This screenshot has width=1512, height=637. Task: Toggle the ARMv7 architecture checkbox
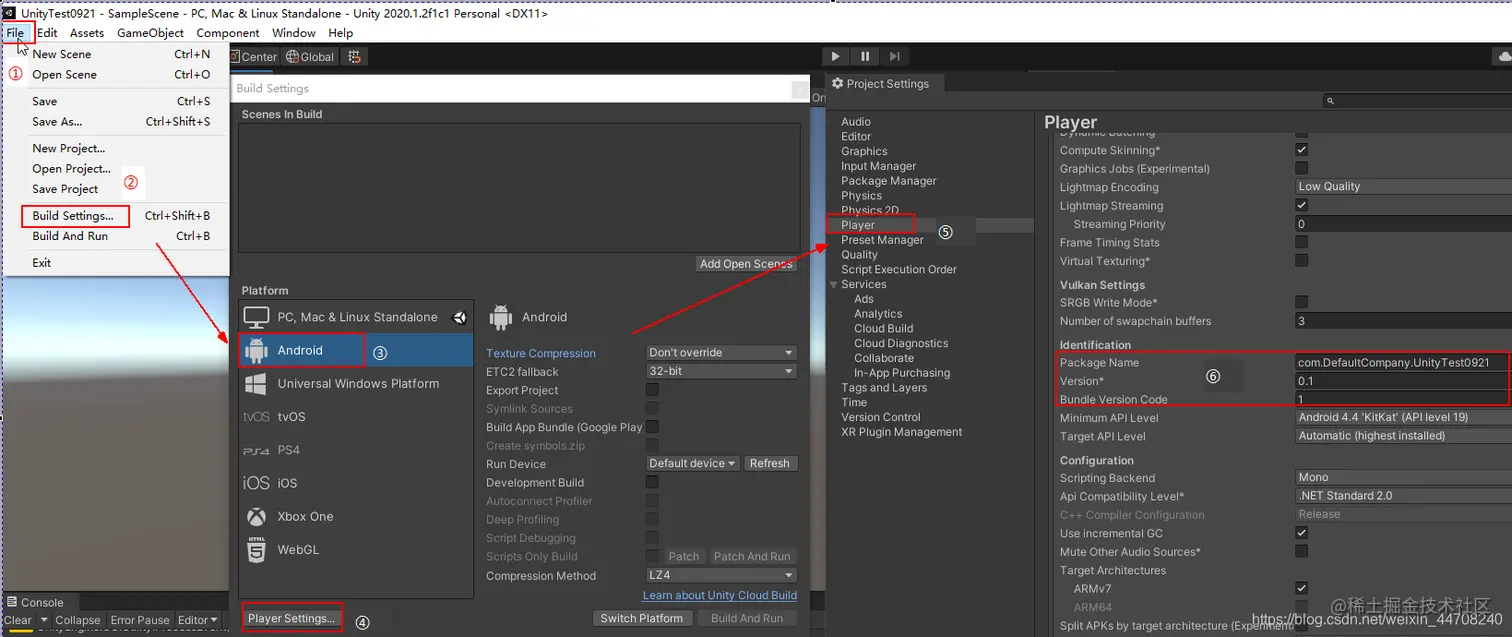[x=1301, y=588]
